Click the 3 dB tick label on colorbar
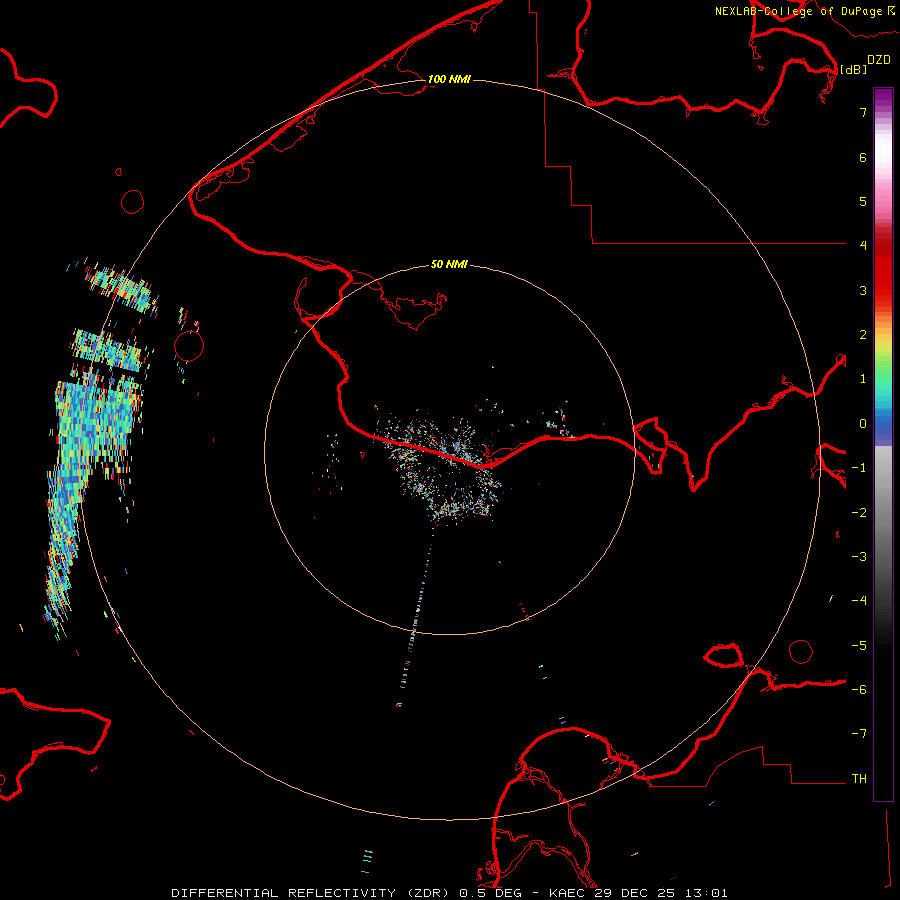The height and width of the screenshot is (900, 900). coord(863,290)
